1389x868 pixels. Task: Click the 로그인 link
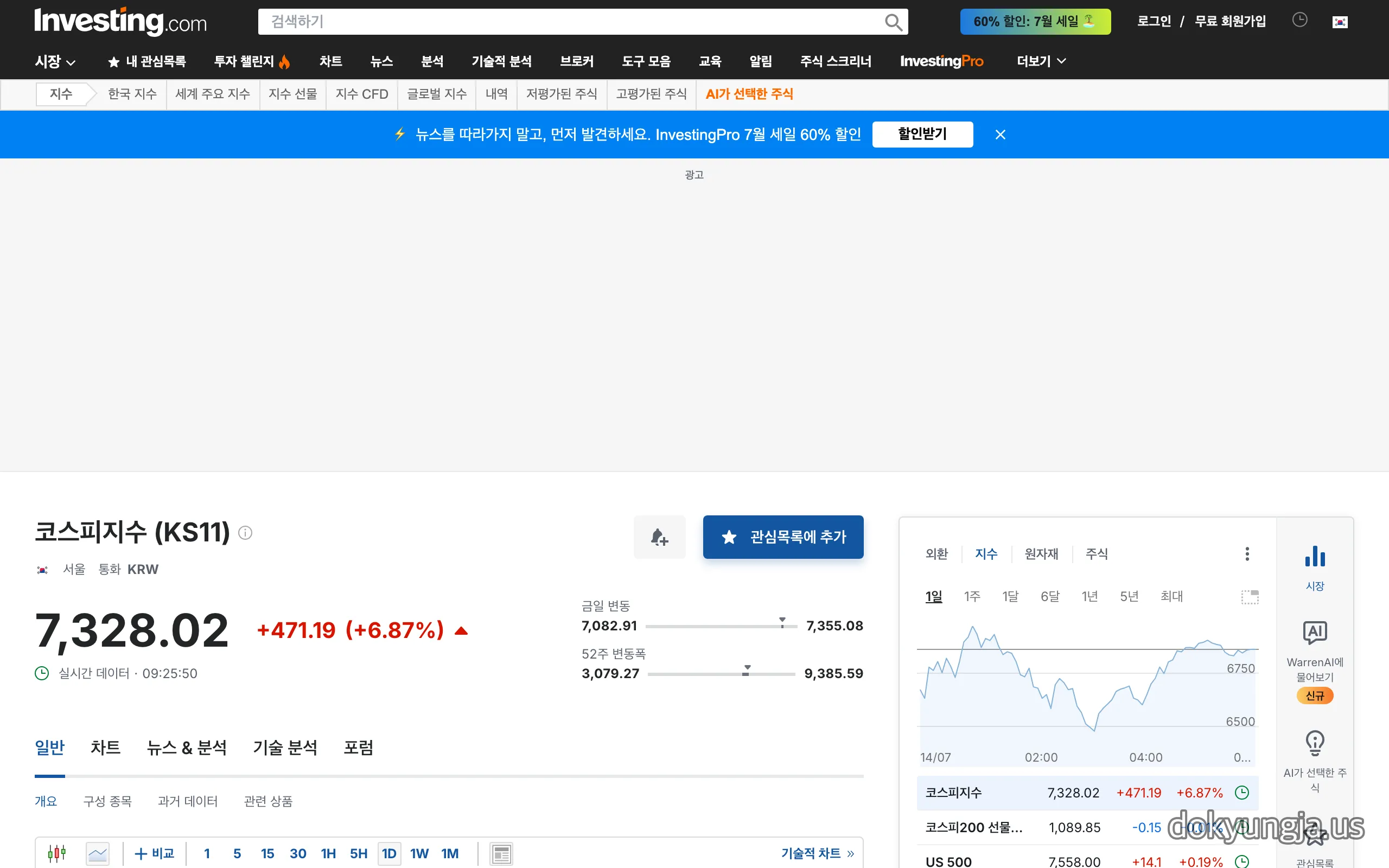point(1154,21)
